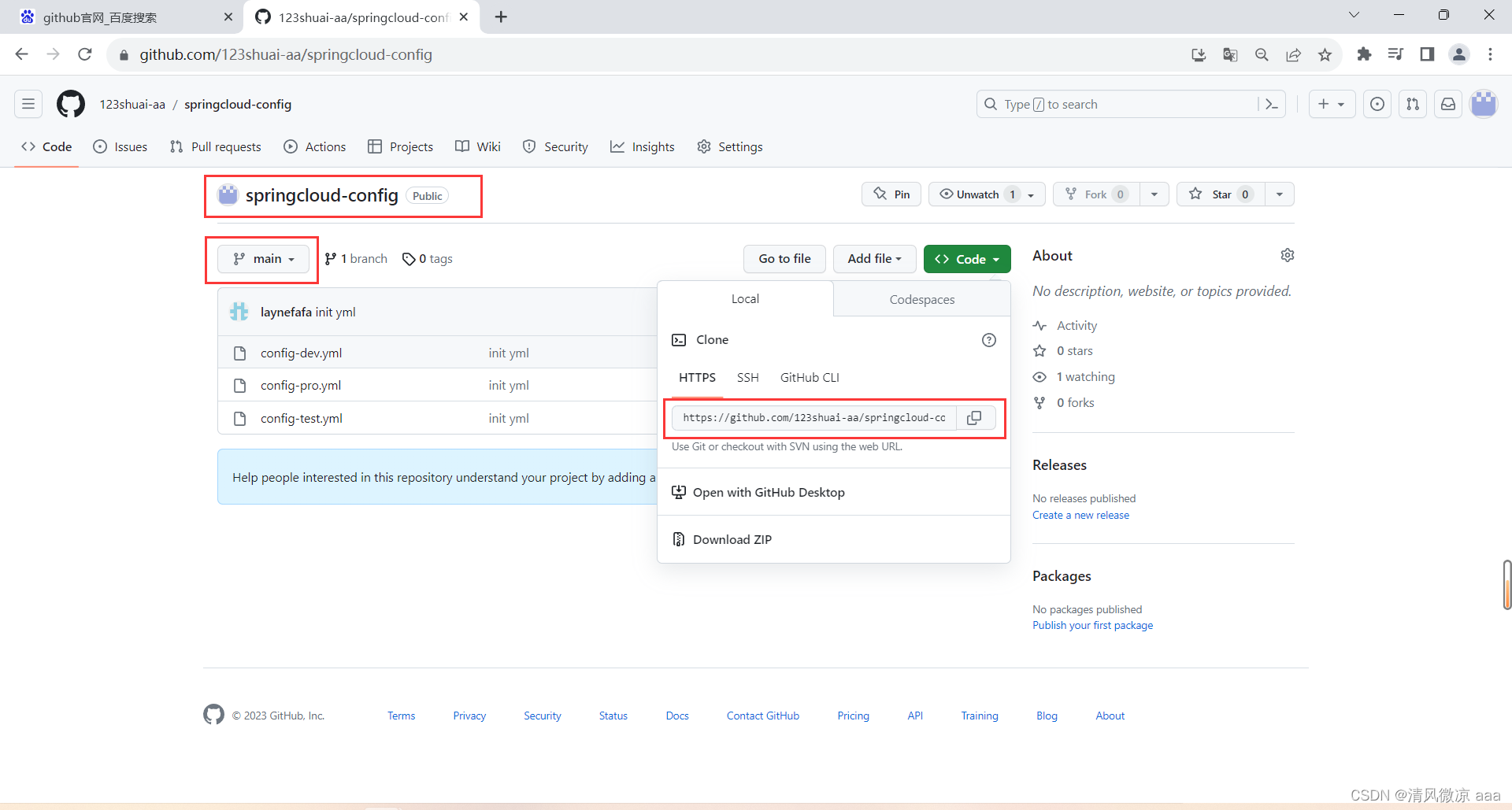Expand the Fork options dropdown arrow
The image size is (1512, 810).
pos(1154,194)
